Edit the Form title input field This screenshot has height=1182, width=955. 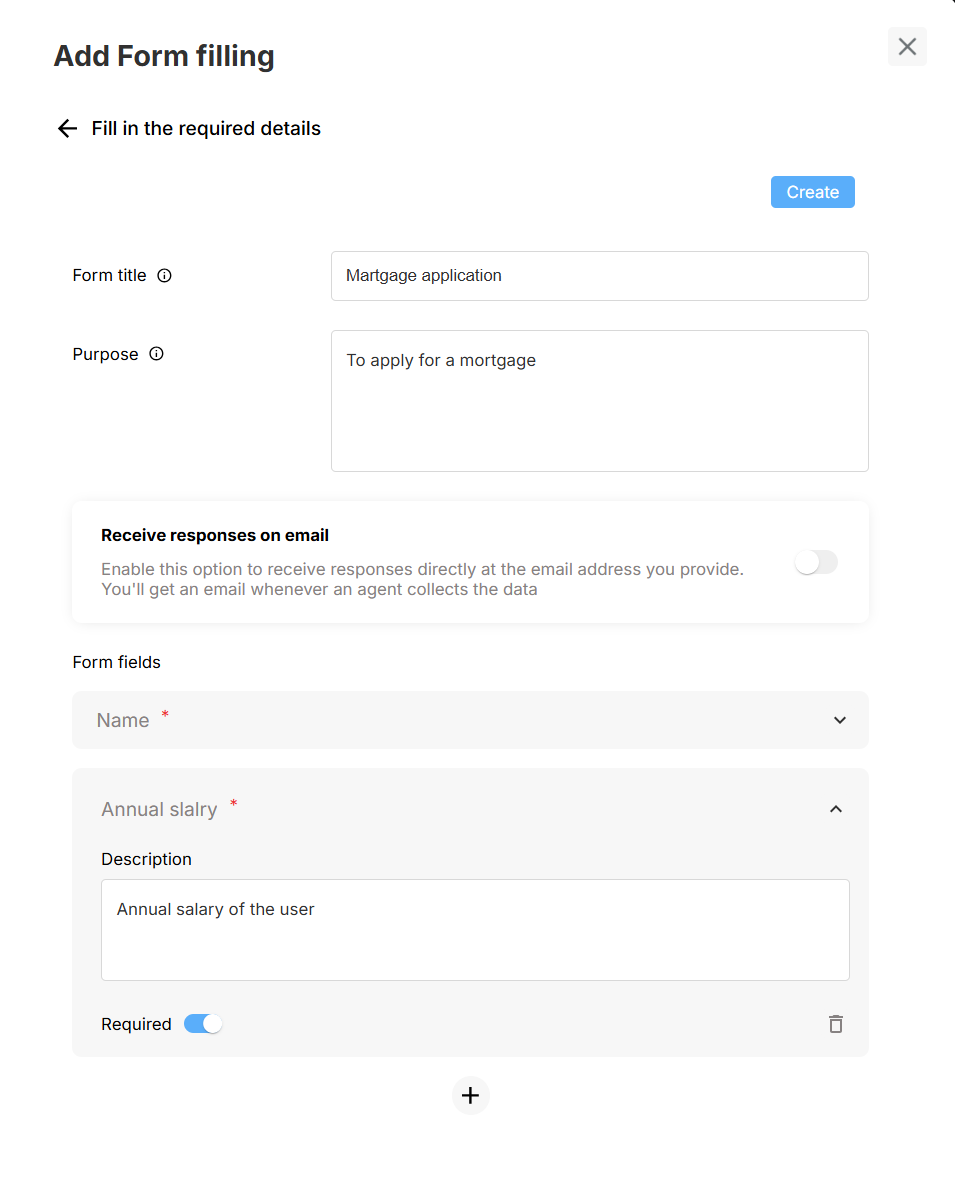click(600, 276)
